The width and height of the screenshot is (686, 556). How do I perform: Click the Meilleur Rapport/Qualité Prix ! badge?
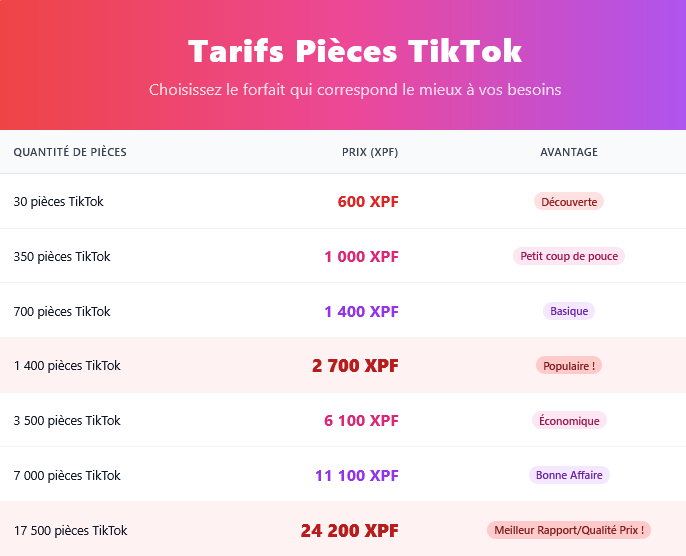569,530
